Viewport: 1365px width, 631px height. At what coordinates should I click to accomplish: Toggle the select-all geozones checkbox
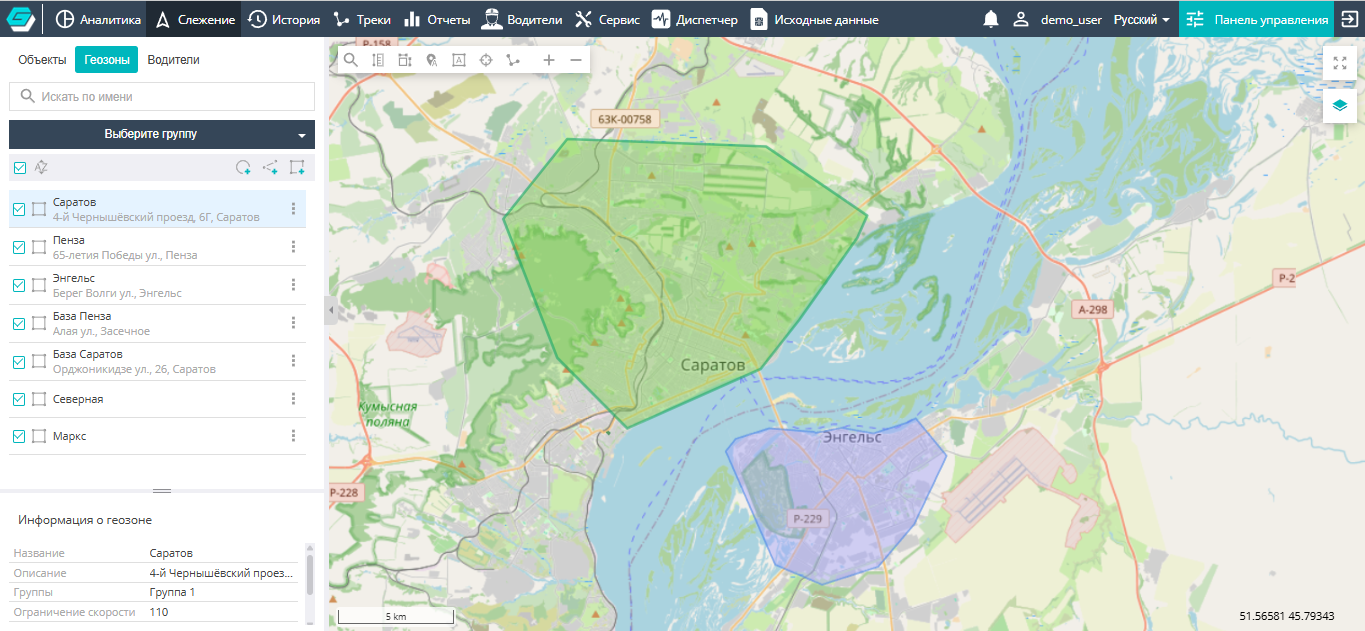pyautogui.click(x=19, y=167)
